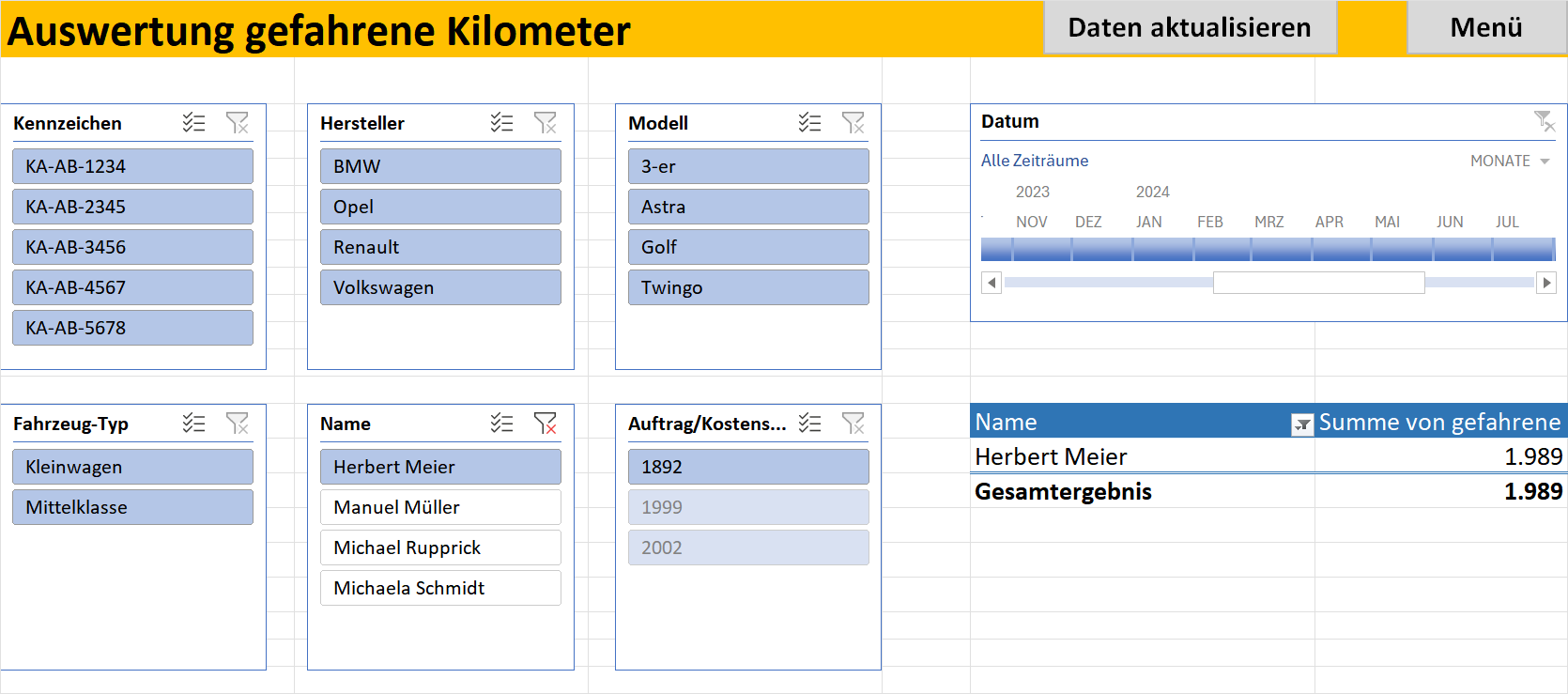Toggle multi-select in Kennzeichen slicer
Viewport: 1568px width, 694px height.
pyautogui.click(x=194, y=123)
